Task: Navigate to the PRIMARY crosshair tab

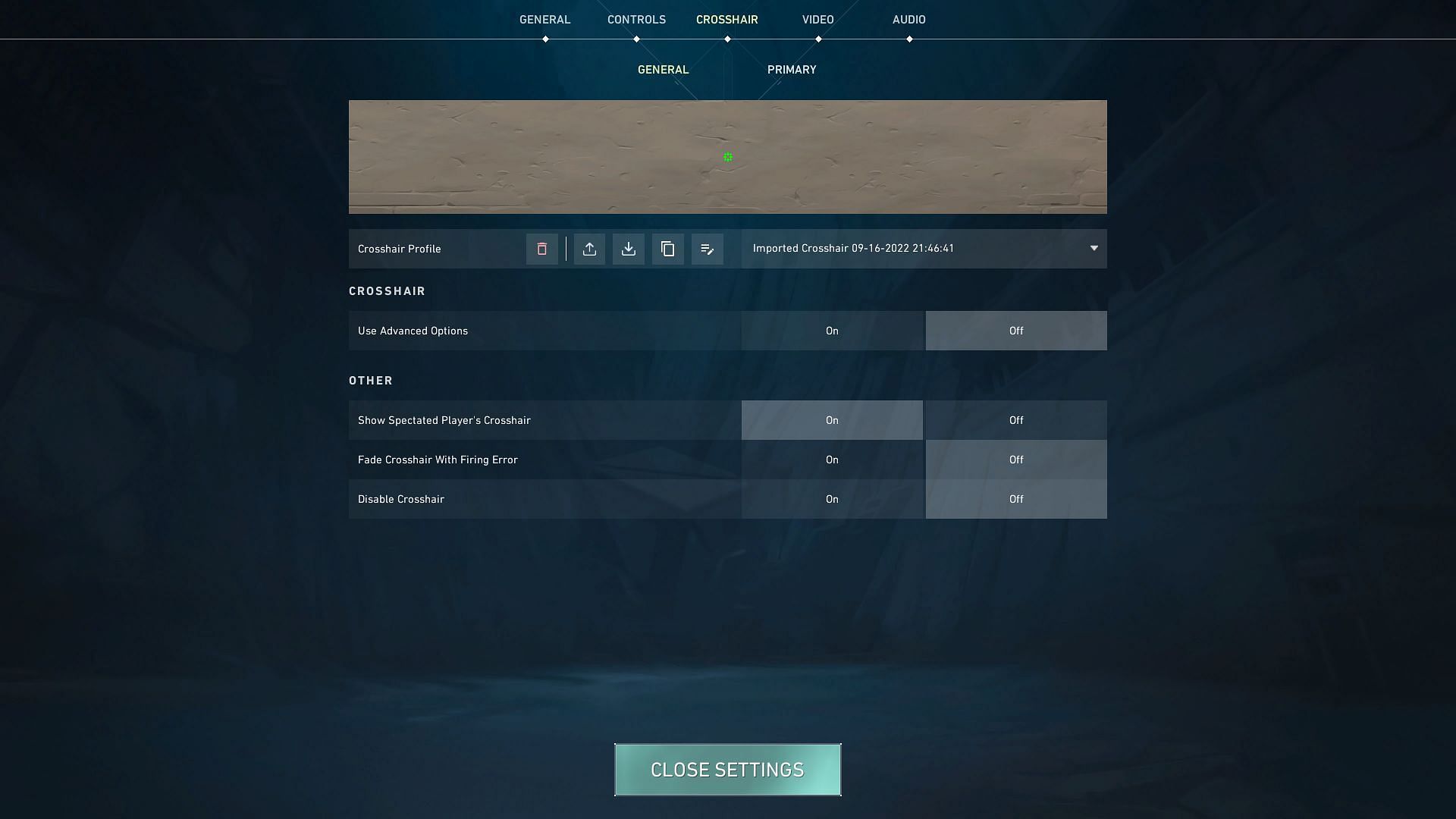Action: tap(791, 69)
